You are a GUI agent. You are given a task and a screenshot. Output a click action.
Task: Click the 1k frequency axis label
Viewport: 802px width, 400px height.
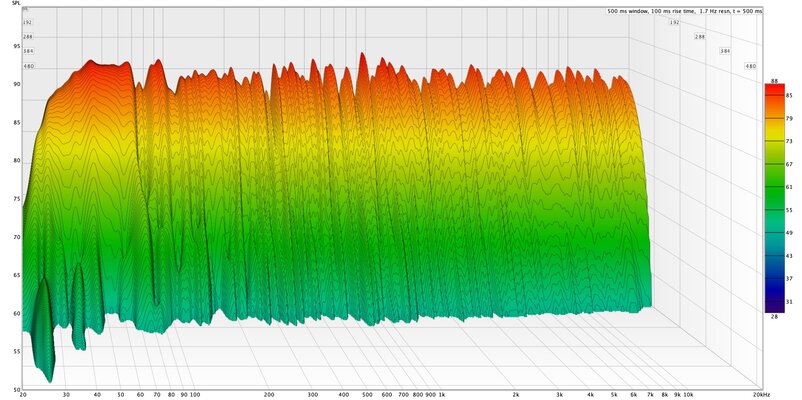[x=442, y=395]
